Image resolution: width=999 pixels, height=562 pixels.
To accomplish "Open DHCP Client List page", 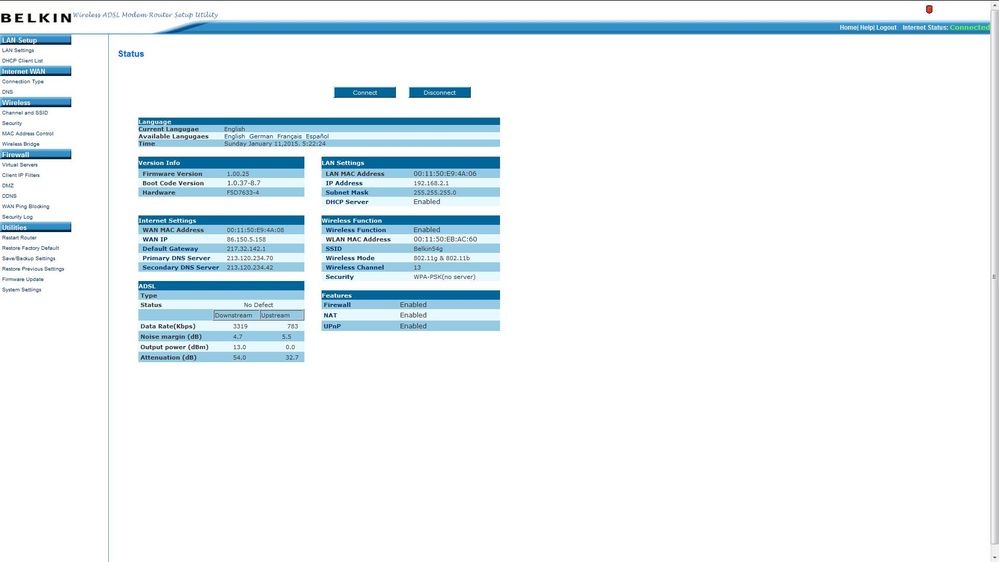I will (x=22, y=61).
